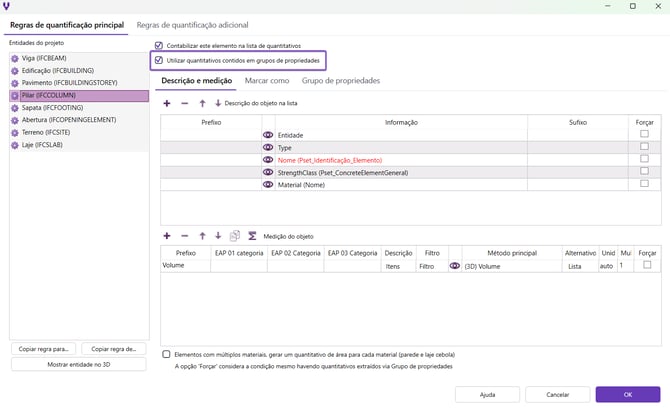Switch to Regras de quantificação adicional tab
This screenshot has width=670, height=408.
[x=192, y=25]
